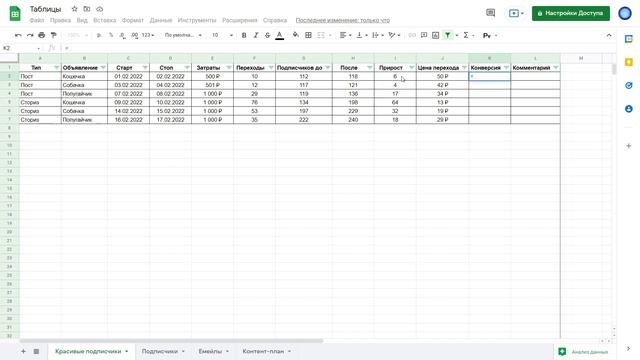Image resolution: width=640 pixels, height=360 pixels.
Task: Click the Insert link icon
Action: tap(412, 36)
